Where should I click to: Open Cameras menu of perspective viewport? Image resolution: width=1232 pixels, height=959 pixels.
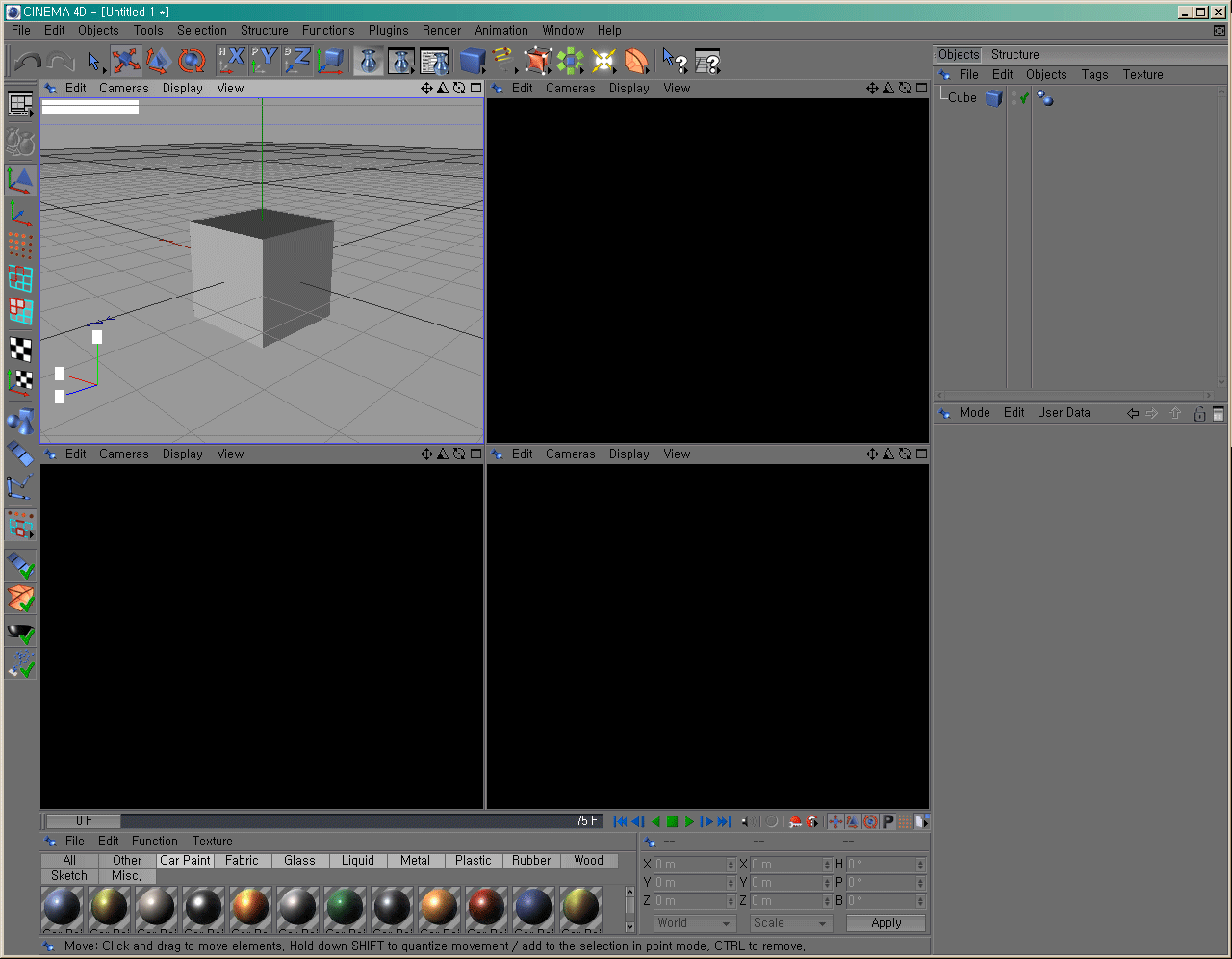point(123,89)
